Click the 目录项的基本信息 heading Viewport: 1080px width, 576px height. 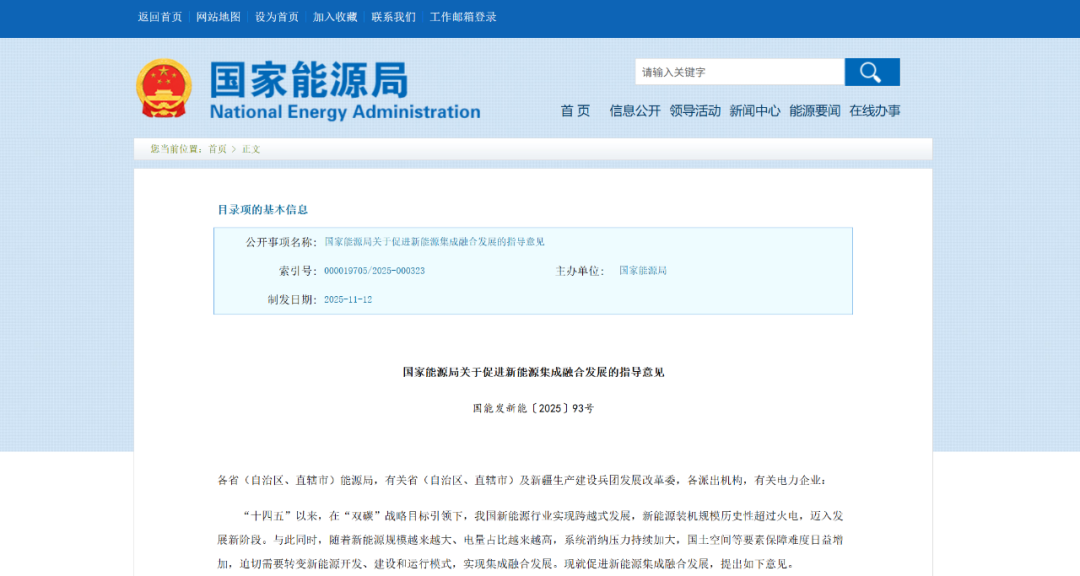262,209
